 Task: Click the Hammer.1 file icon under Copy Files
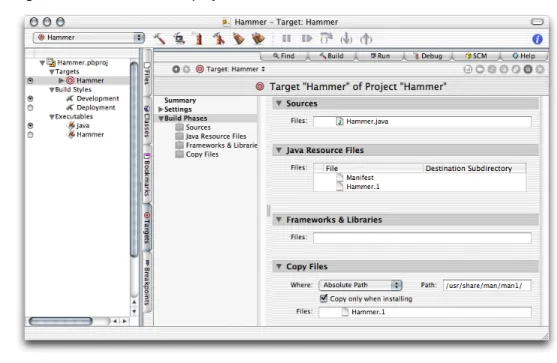(345, 312)
